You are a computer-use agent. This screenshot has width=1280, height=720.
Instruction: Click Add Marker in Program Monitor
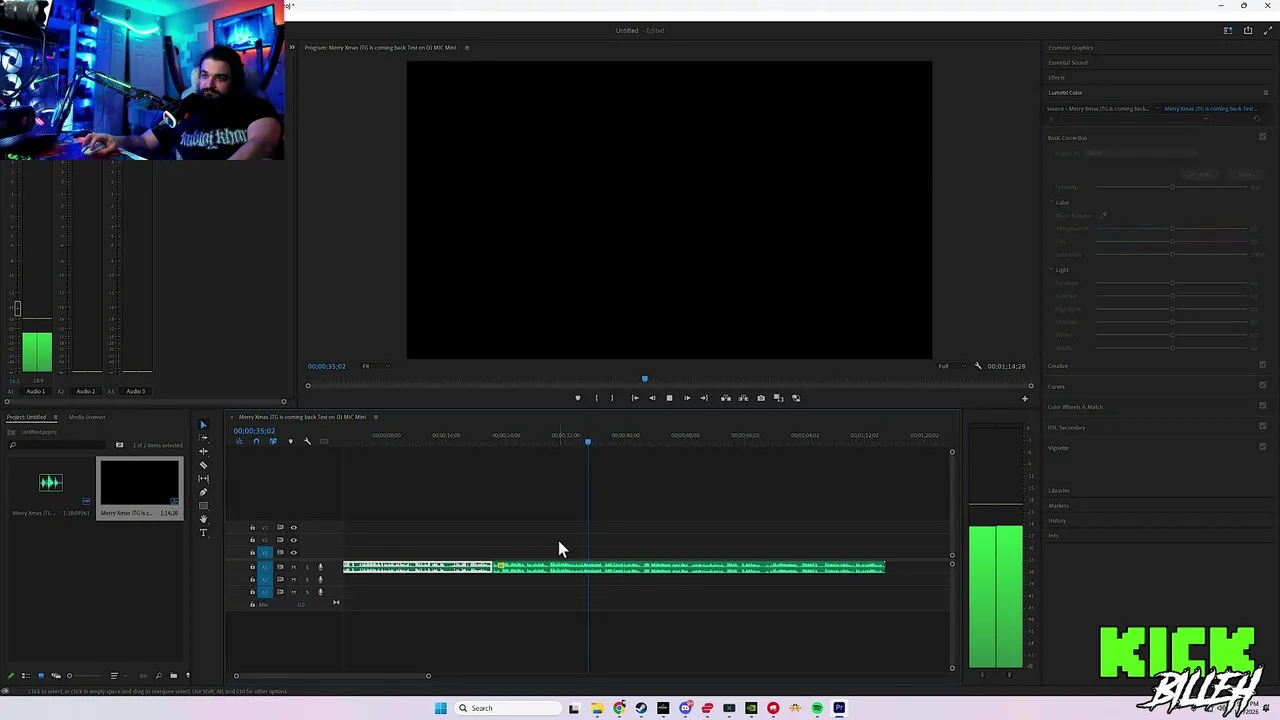(577, 398)
